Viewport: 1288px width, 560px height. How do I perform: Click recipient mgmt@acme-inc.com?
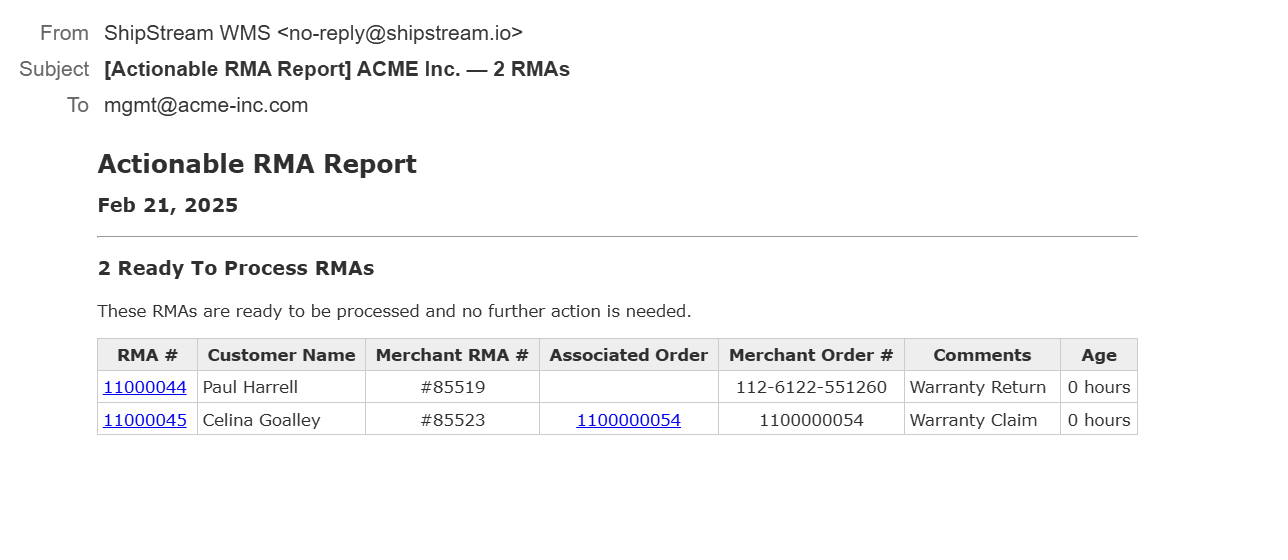[x=206, y=105]
